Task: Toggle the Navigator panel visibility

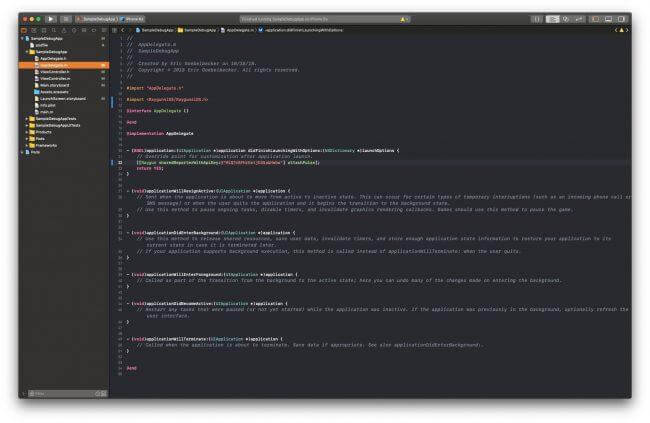Action: tap(595, 19)
